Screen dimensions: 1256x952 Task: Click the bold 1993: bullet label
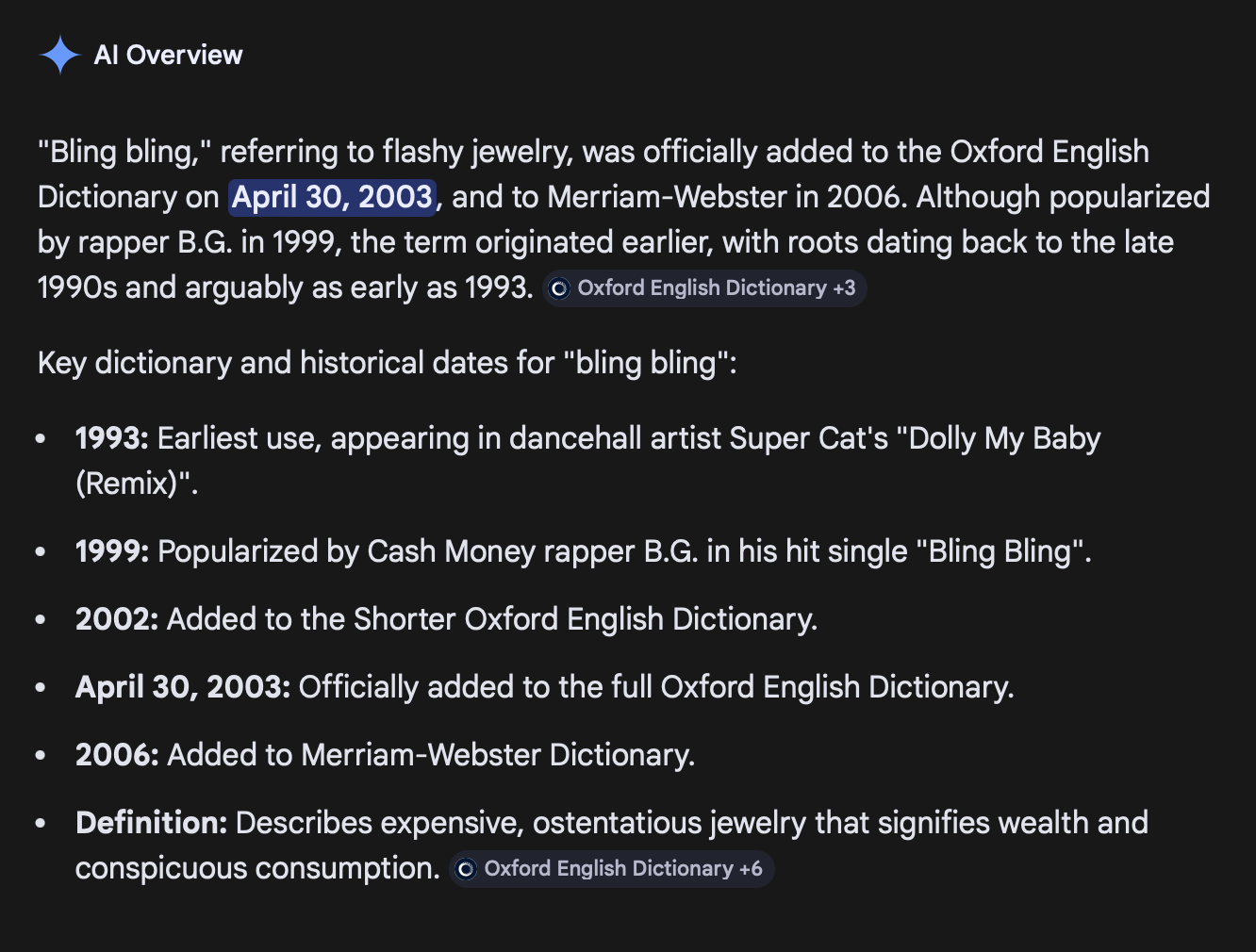click(x=112, y=438)
